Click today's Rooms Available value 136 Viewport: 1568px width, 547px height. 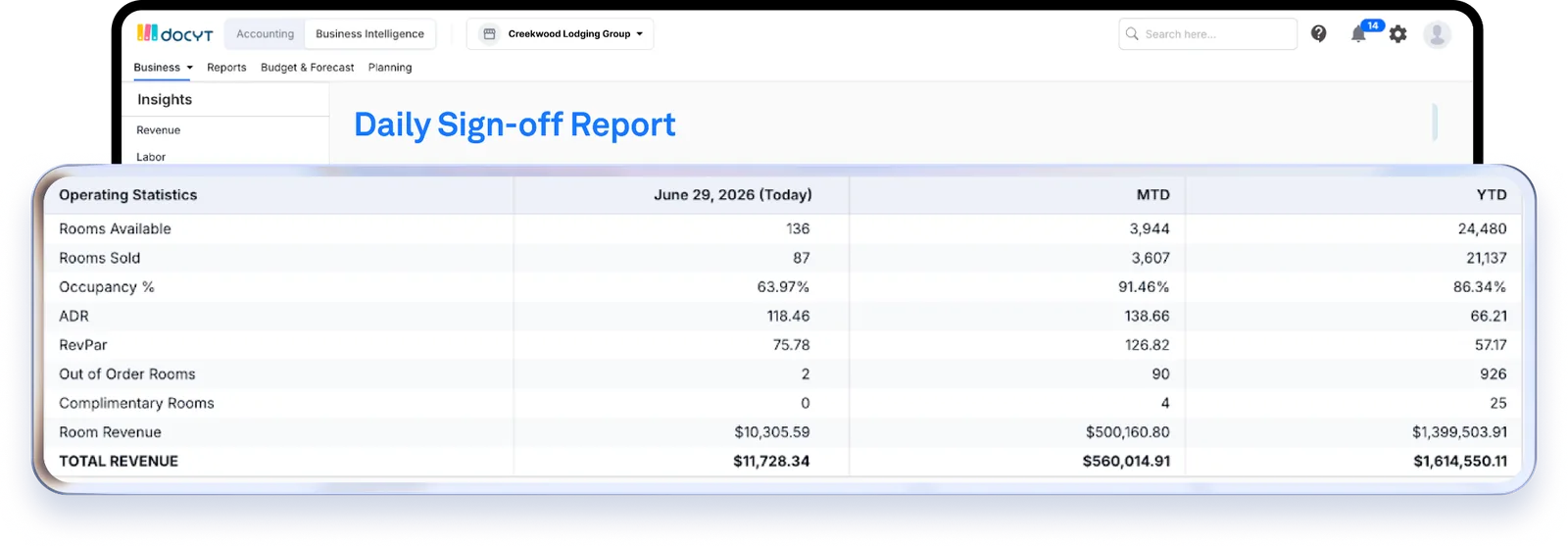[x=798, y=228]
